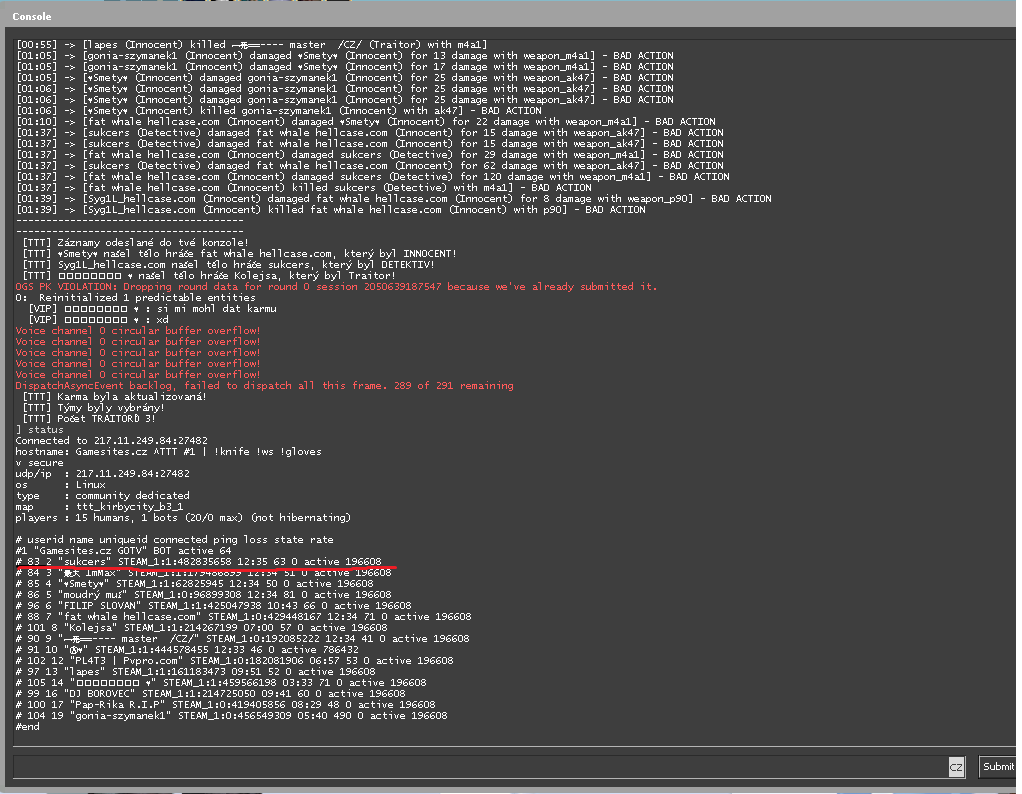
Task: Click the userid name uniqueid header line
Action: pos(152,539)
